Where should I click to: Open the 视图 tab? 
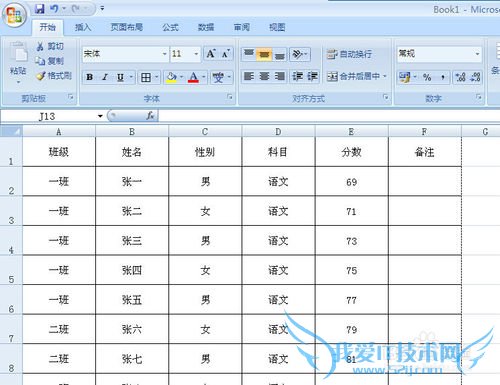[277, 27]
